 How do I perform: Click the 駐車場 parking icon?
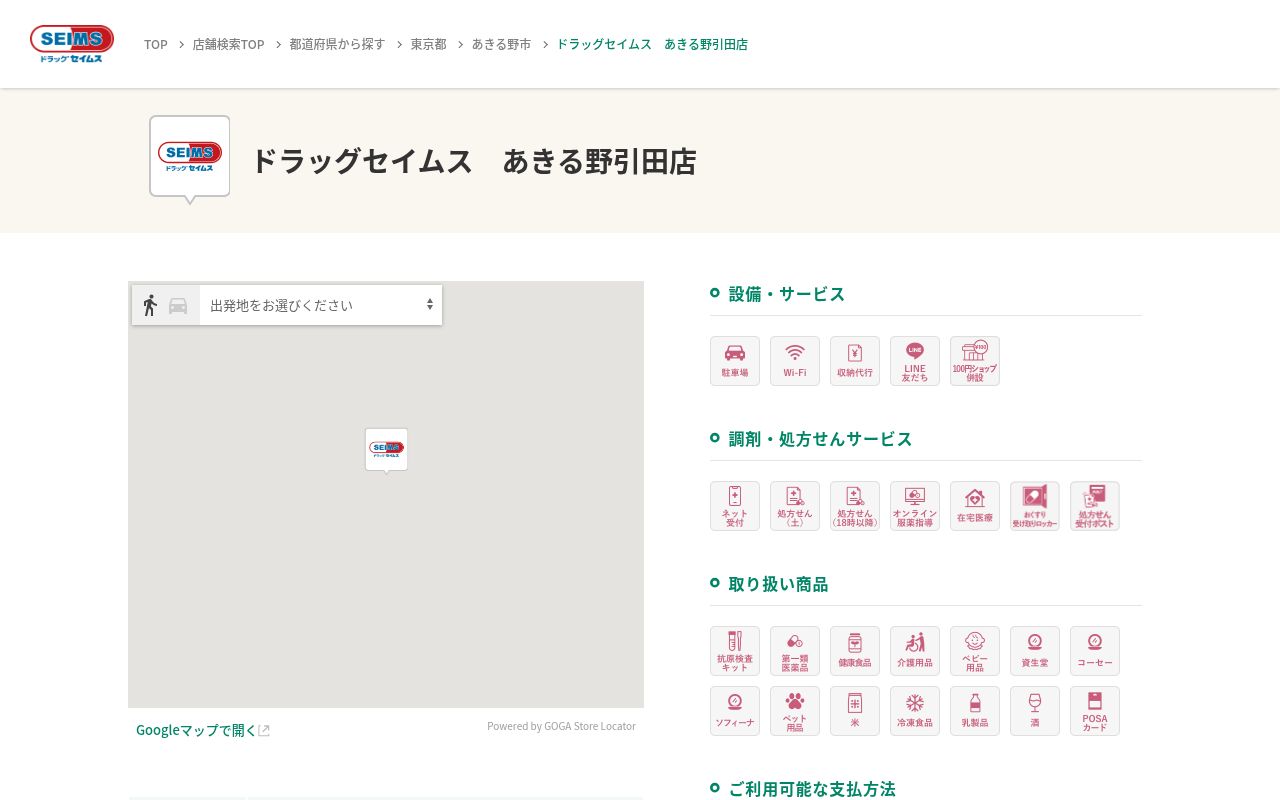pos(735,361)
